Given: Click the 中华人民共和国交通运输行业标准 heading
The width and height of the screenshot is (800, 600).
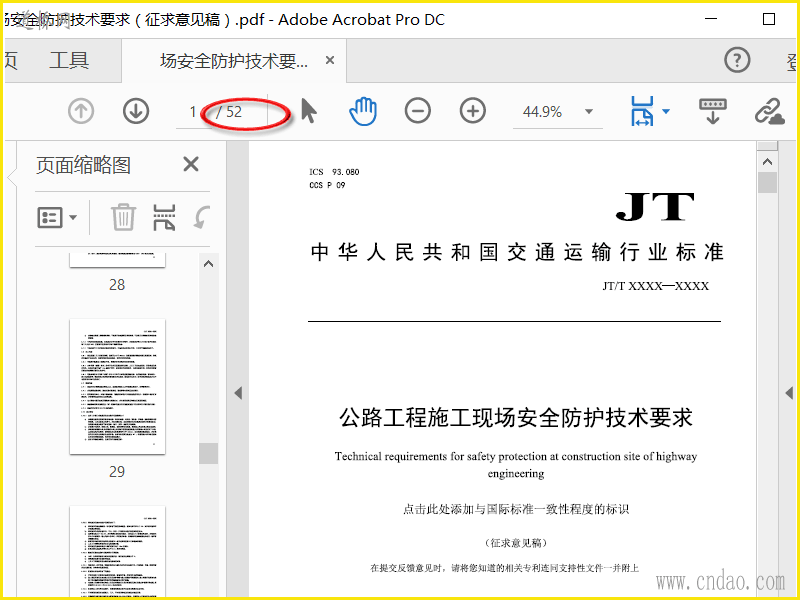Looking at the screenshot, I should [x=517, y=253].
